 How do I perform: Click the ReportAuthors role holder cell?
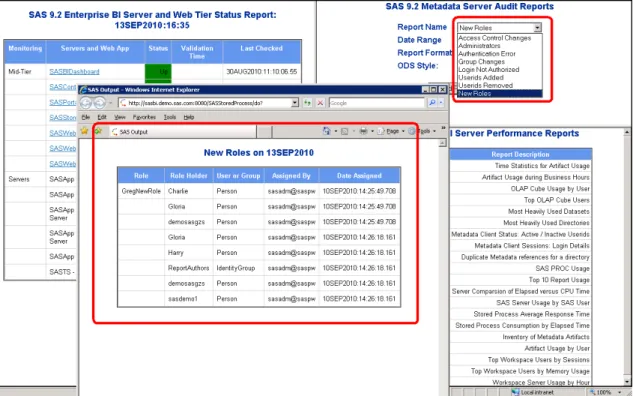coord(189,268)
